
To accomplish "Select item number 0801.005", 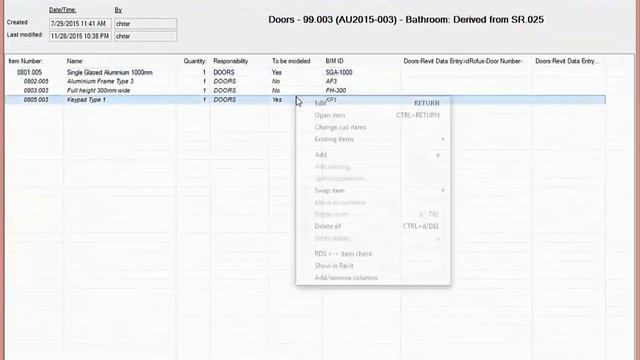I will click(29, 73).
